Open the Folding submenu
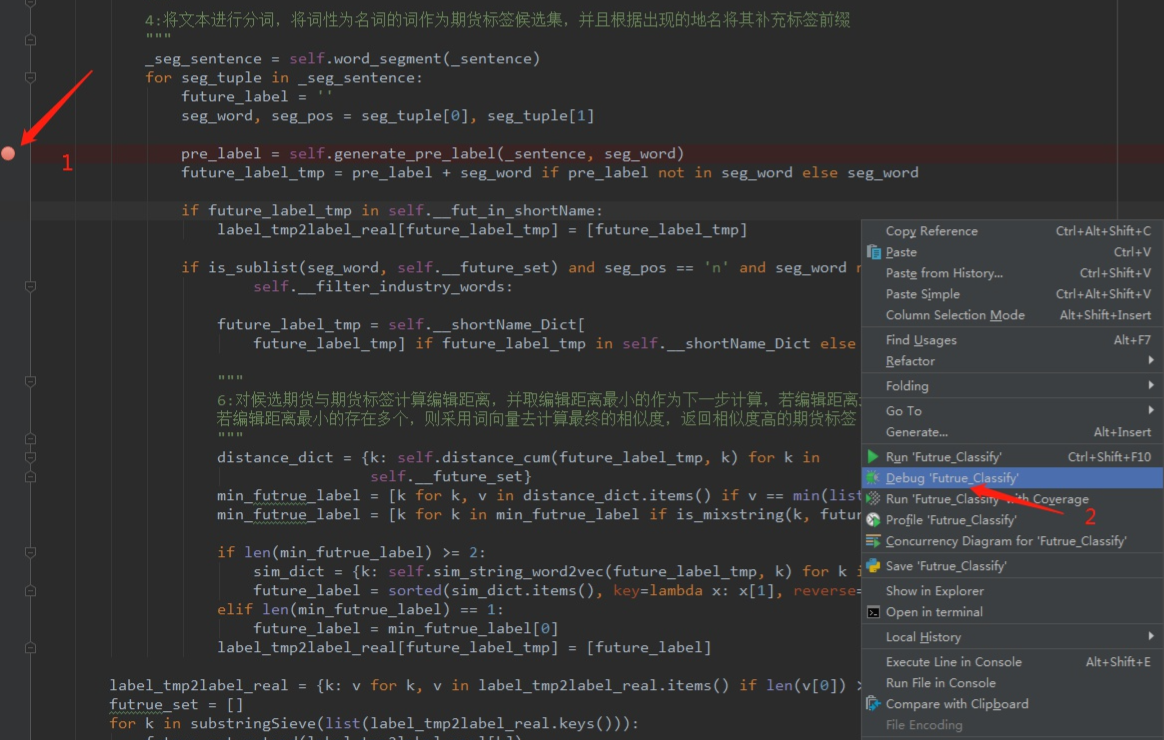Image resolution: width=1164 pixels, height=740 pixels. pos(907,386)
